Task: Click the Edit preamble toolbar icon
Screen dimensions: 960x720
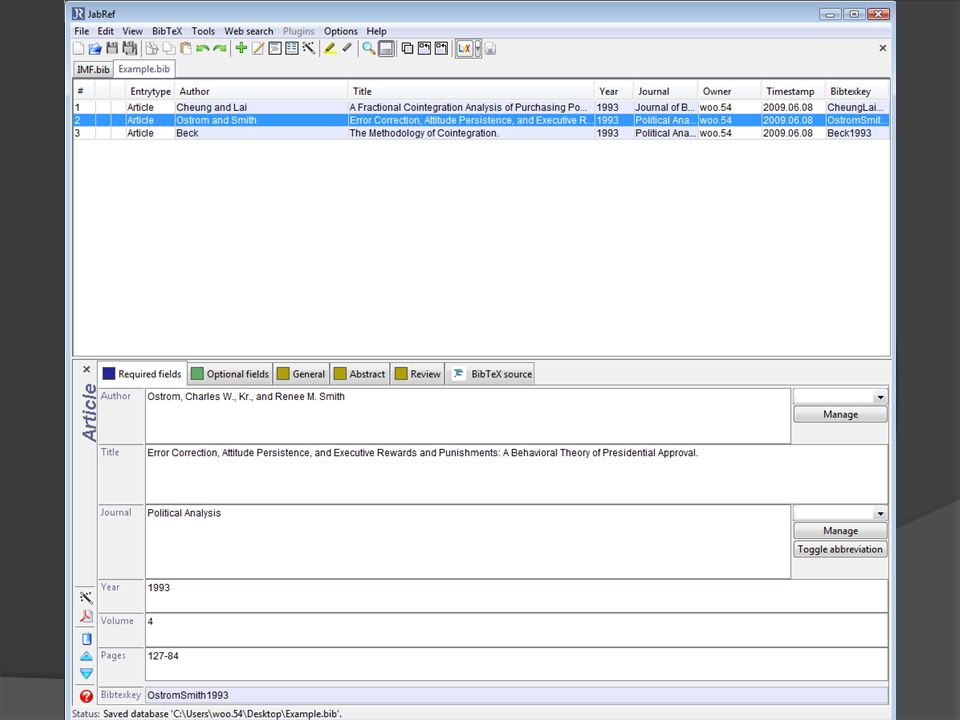Action: [276, 48]
